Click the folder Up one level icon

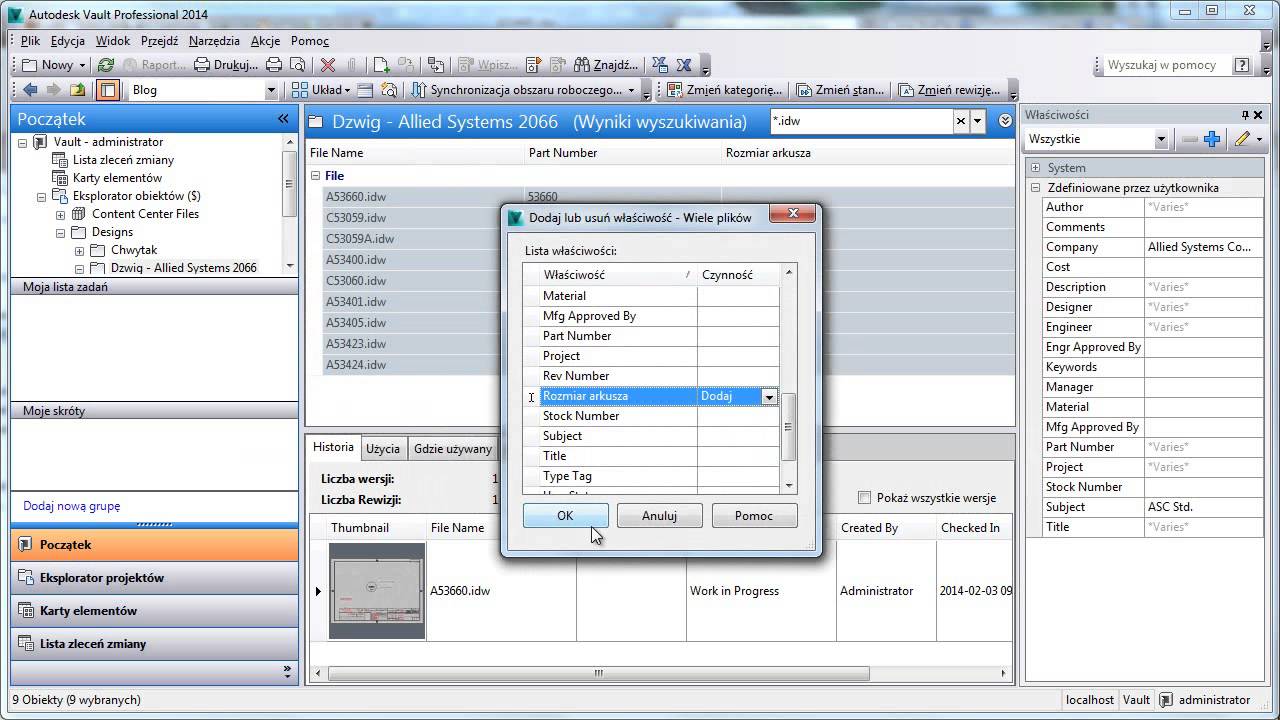[x=77, y=90]
